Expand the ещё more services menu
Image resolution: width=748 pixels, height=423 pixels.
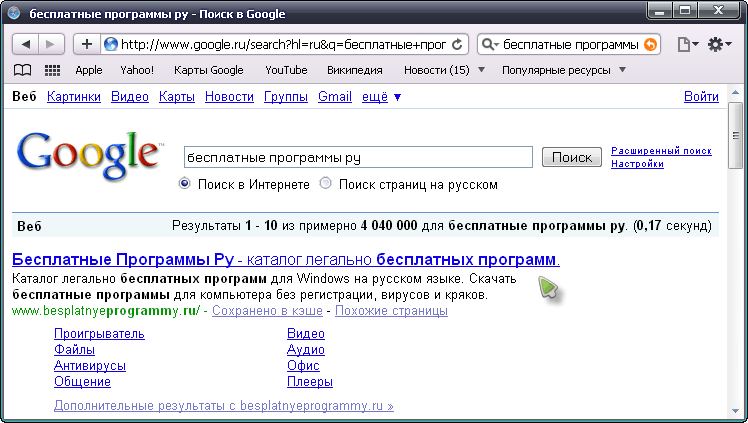coord(381,97)
